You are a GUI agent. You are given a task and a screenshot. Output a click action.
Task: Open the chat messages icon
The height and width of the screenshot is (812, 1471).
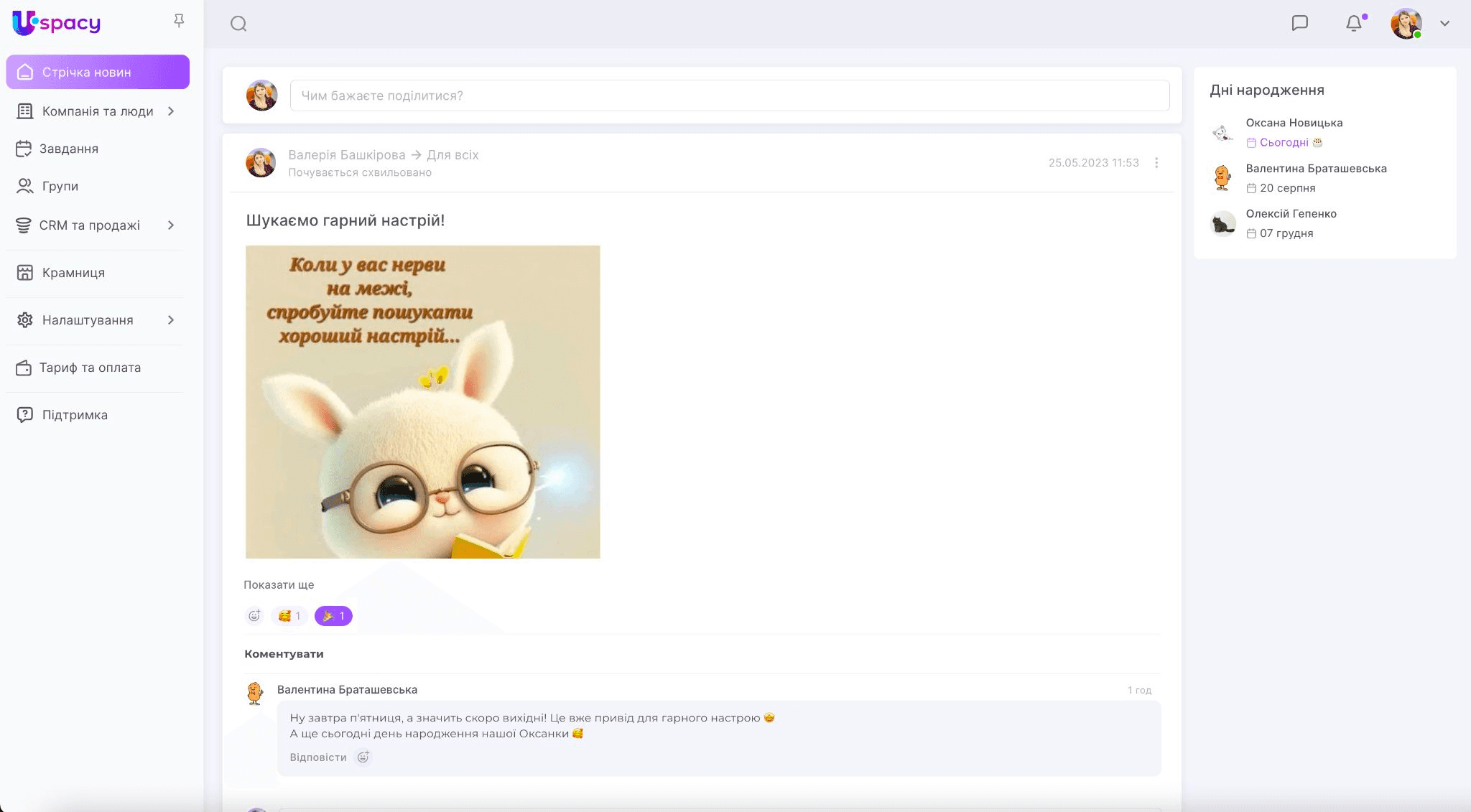[x=1299, y=23]
